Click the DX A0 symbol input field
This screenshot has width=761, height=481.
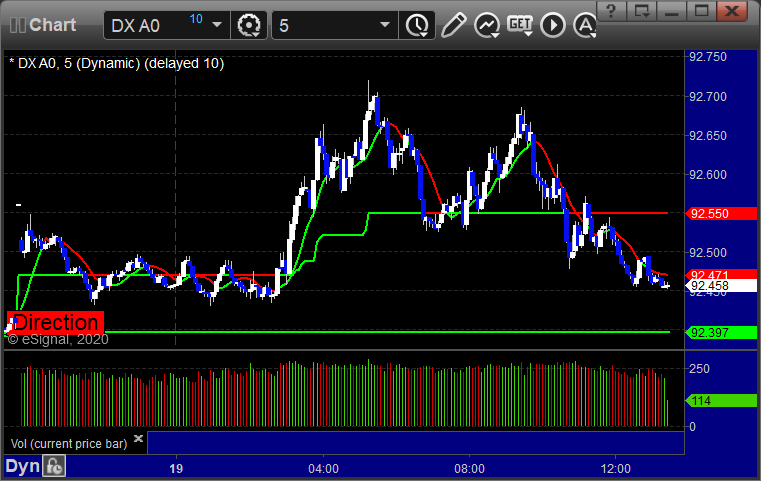tap(156, 25)
